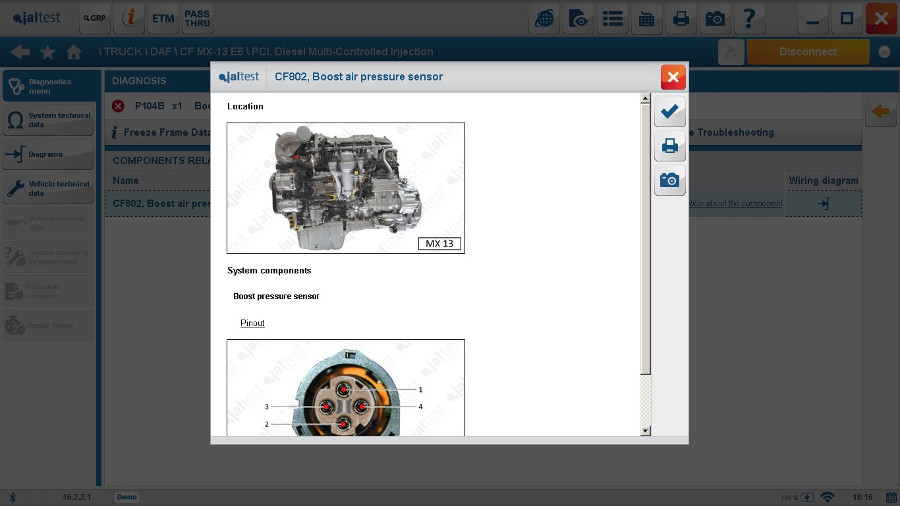The height and width of the screenshot is (506, 900).
Task: Click the globe network icon
Action: tap(544, 19)
